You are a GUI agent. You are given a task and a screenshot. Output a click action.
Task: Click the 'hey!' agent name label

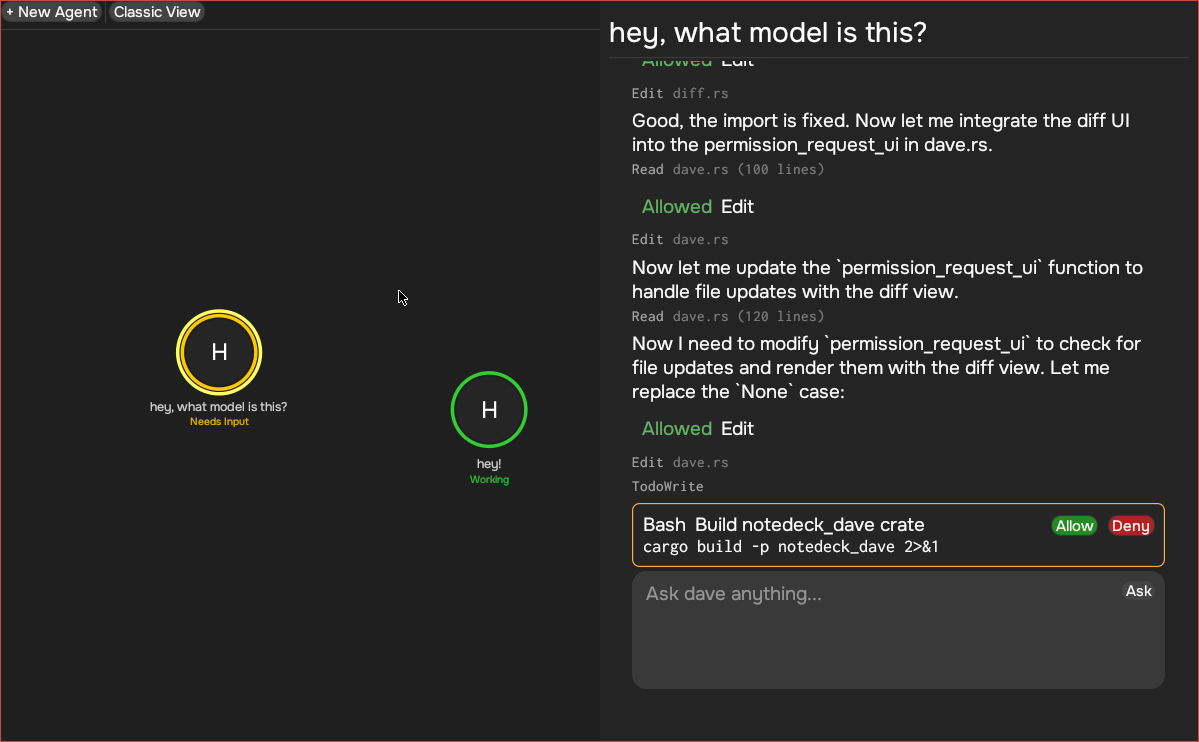(x=489, y=464)
